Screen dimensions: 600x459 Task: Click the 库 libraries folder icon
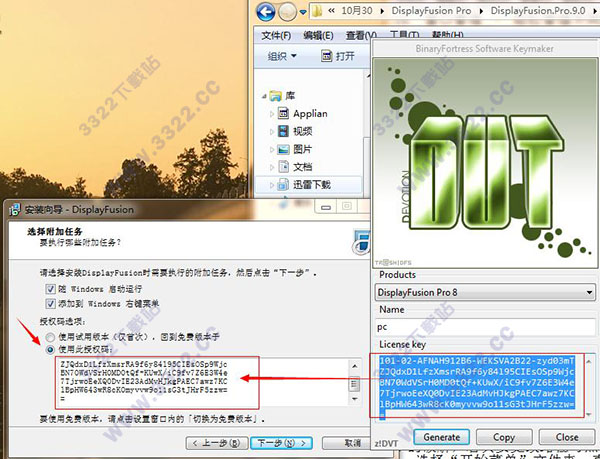tap(276, 96)
